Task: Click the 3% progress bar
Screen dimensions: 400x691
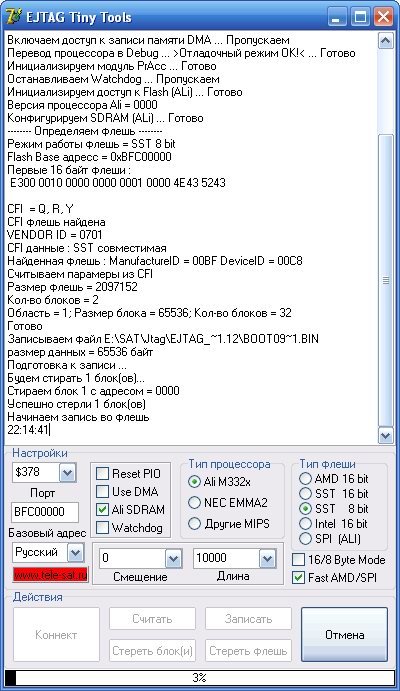Action: 200,677
